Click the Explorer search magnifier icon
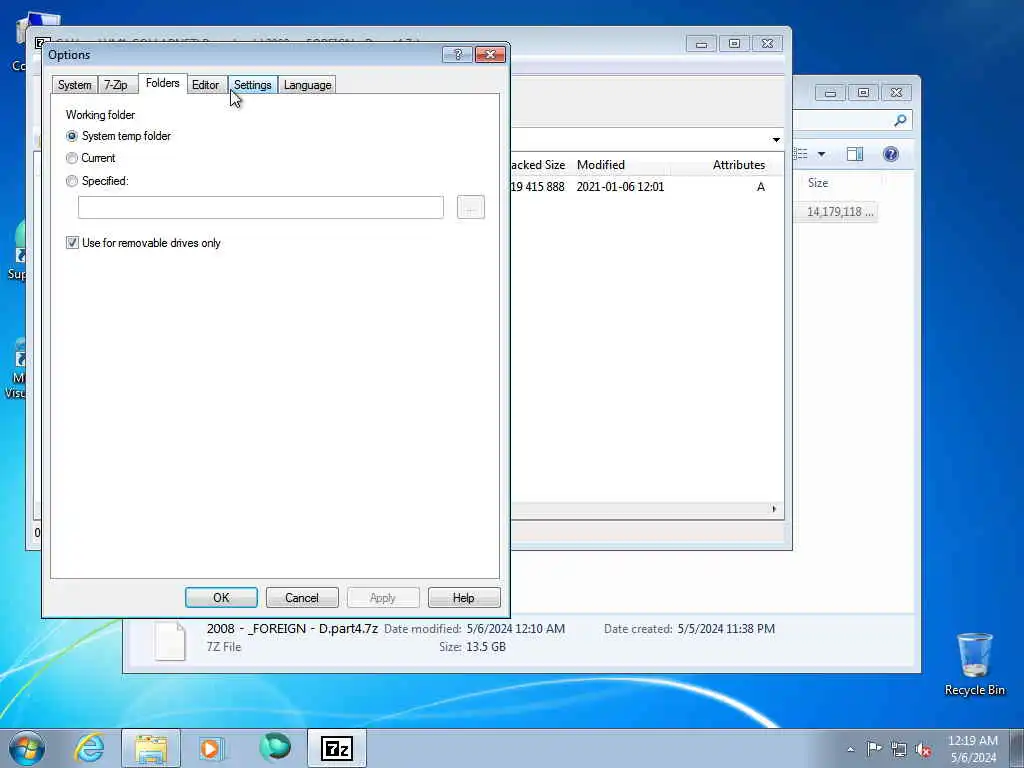Image resolution: width=1024 pixels, height=768 pixels. (900, 120)
